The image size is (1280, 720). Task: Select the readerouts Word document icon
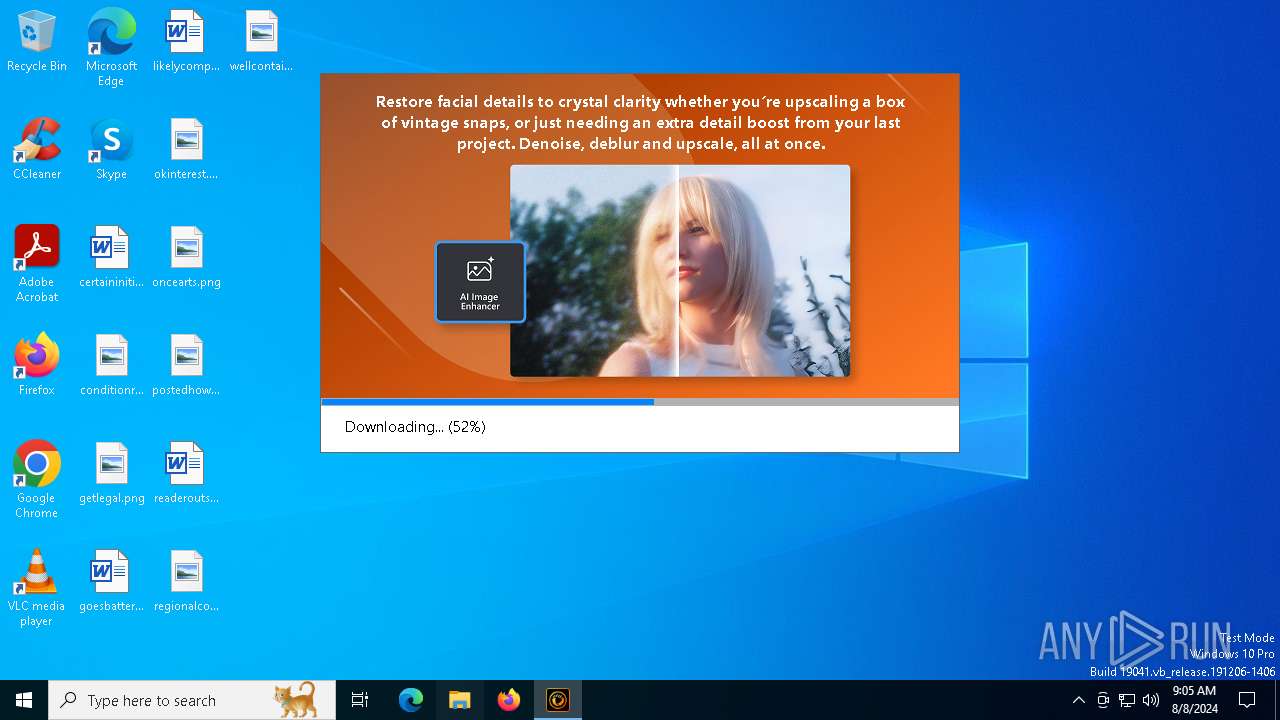pos(186,474)
